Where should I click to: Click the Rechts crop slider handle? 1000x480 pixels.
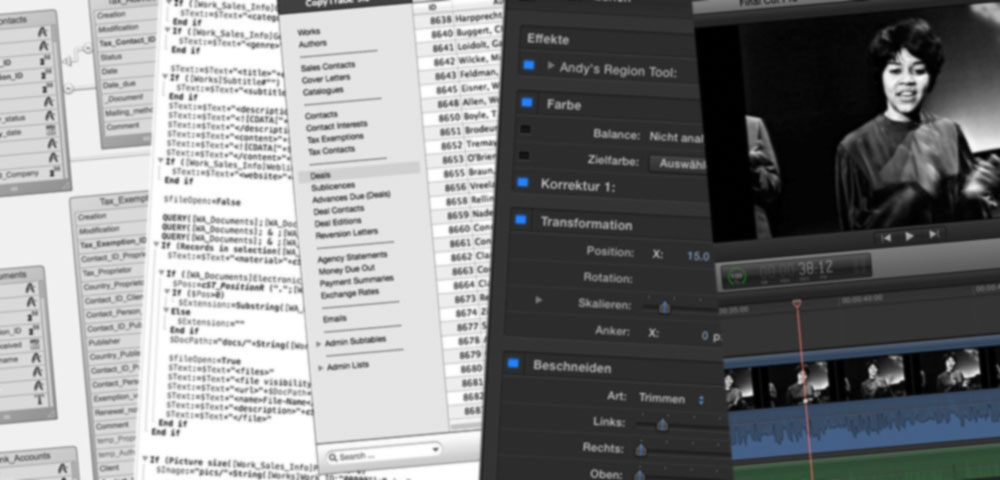tap(641, 449)
